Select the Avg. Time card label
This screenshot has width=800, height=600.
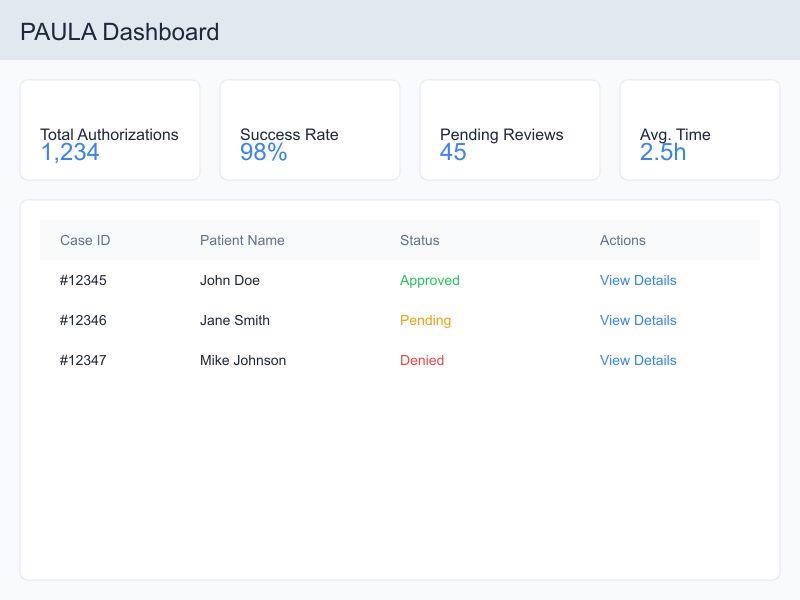tap(675, 135)
